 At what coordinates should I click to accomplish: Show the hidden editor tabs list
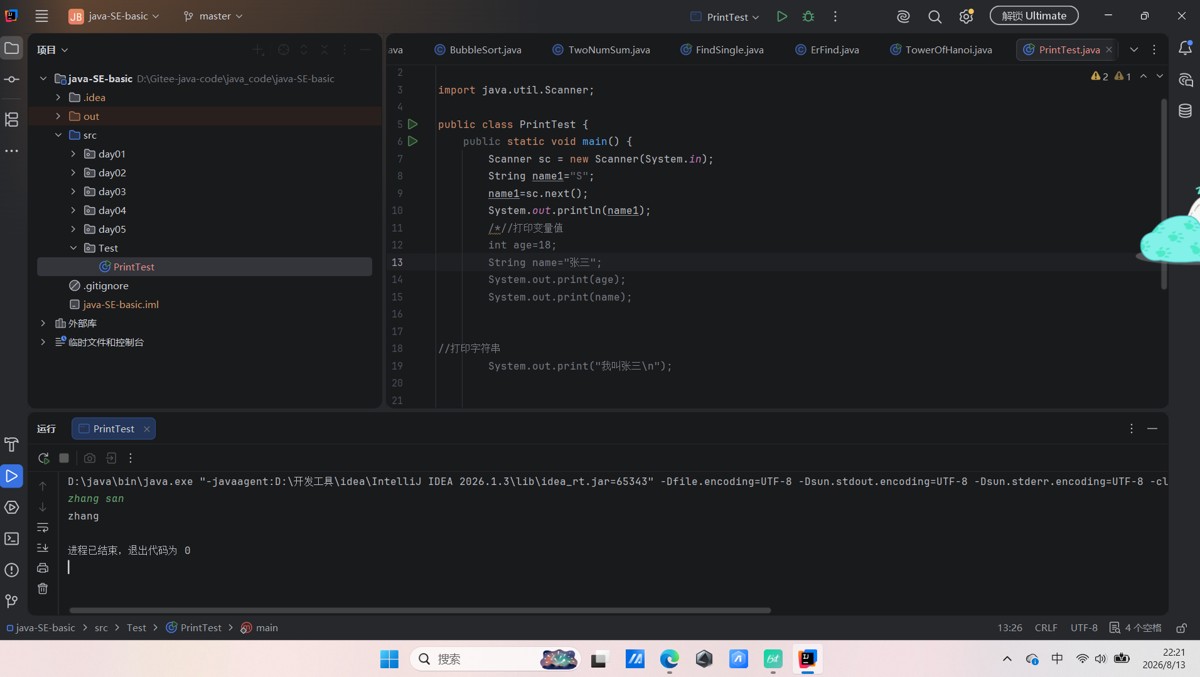pyautogui.click(x=1134, y=49)
